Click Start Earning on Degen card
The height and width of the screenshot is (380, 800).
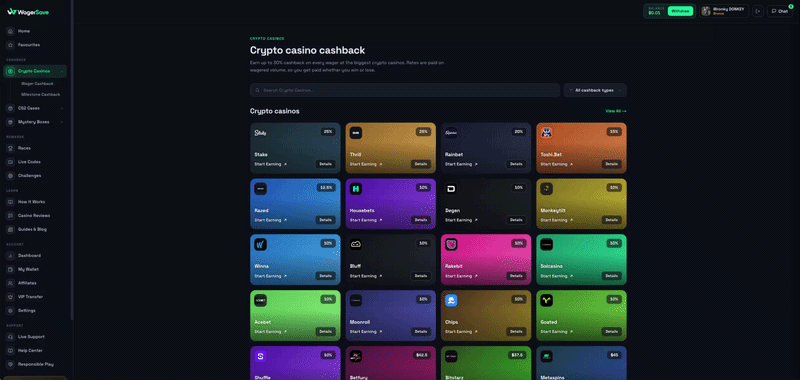click(x=461, y=220)
